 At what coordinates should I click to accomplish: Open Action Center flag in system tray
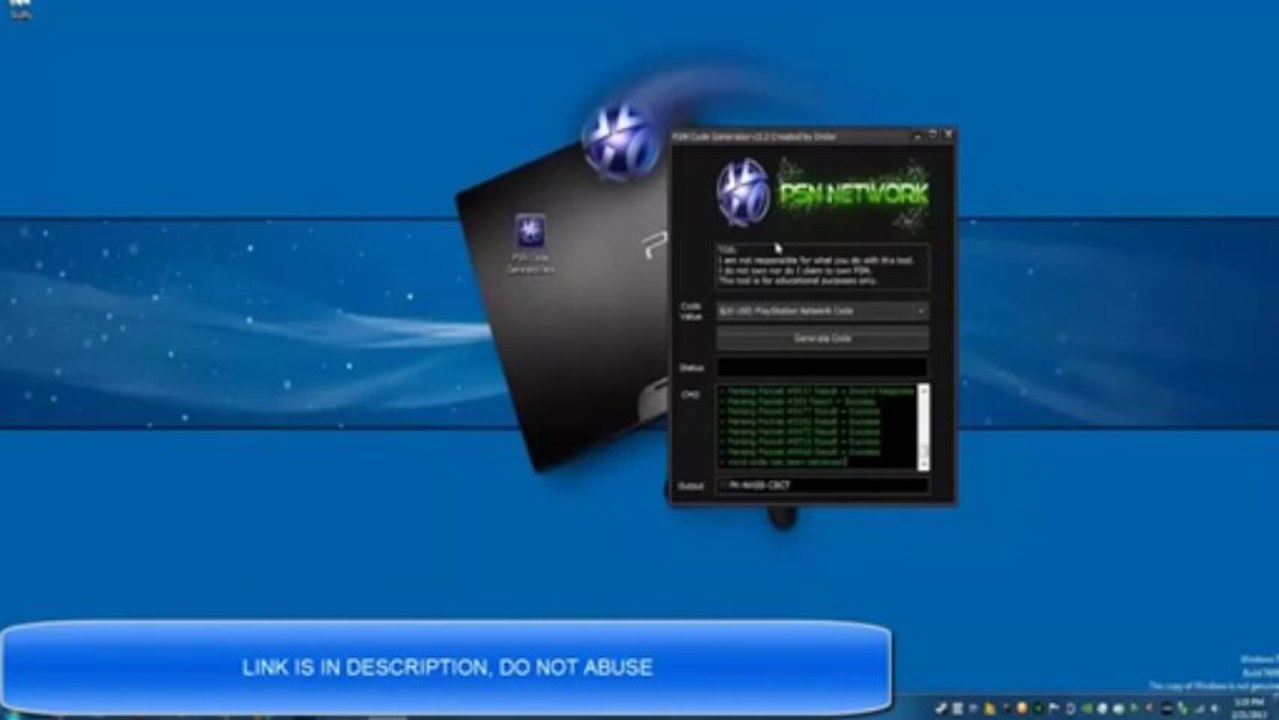(1054, 708)
